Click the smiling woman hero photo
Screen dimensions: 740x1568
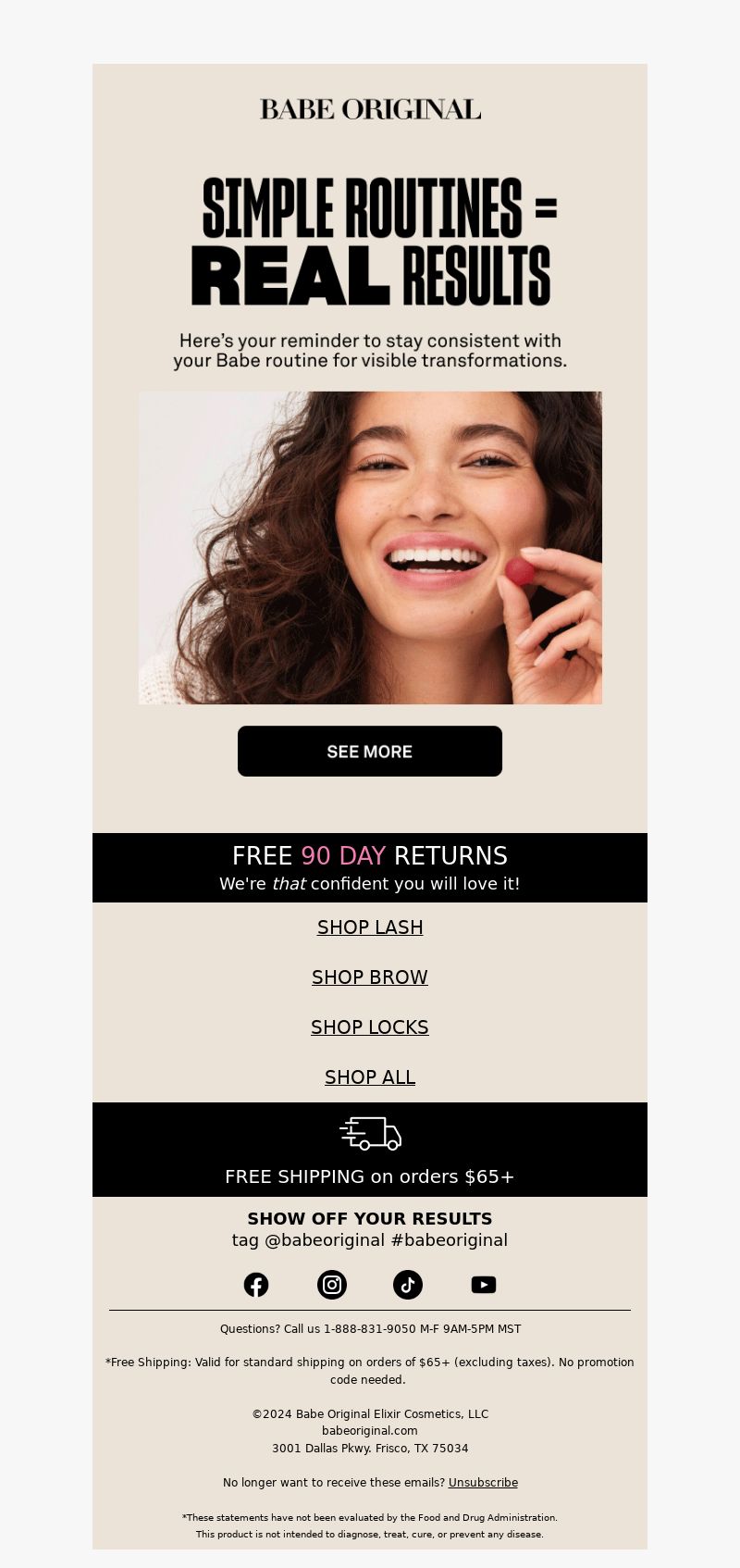tap(370, 548)
